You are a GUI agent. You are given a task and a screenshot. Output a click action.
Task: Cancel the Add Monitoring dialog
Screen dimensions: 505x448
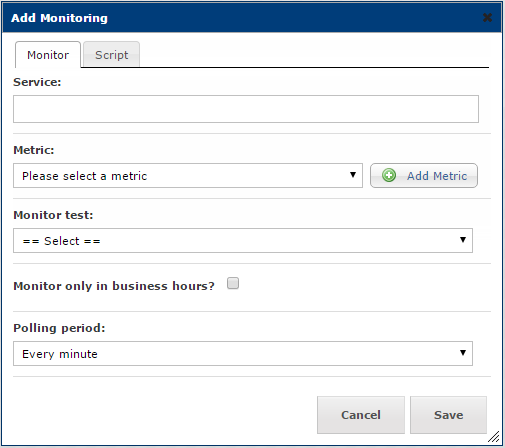tap(361, 415)
